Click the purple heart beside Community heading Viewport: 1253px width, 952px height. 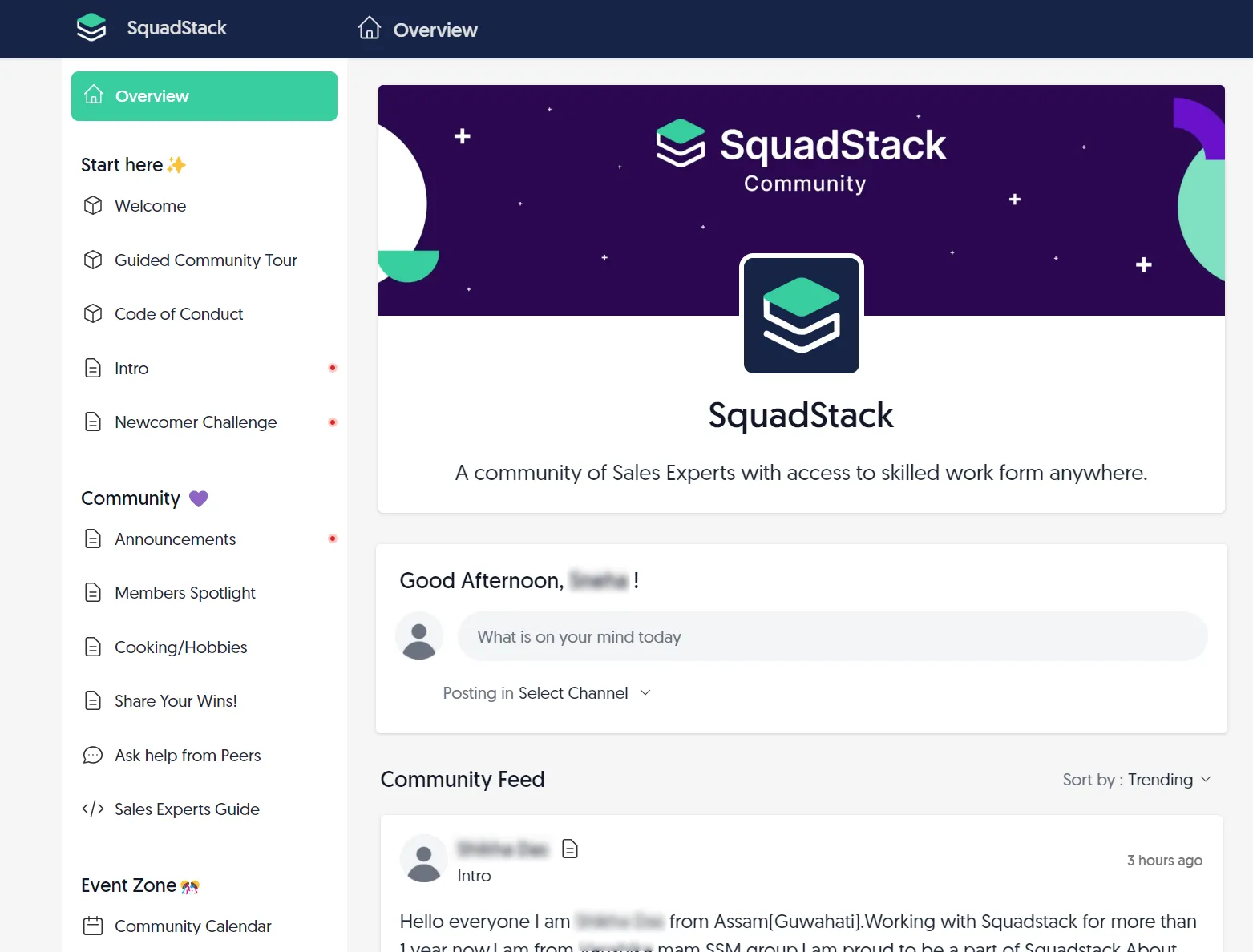pyautogui.click(x=199, y=498)
